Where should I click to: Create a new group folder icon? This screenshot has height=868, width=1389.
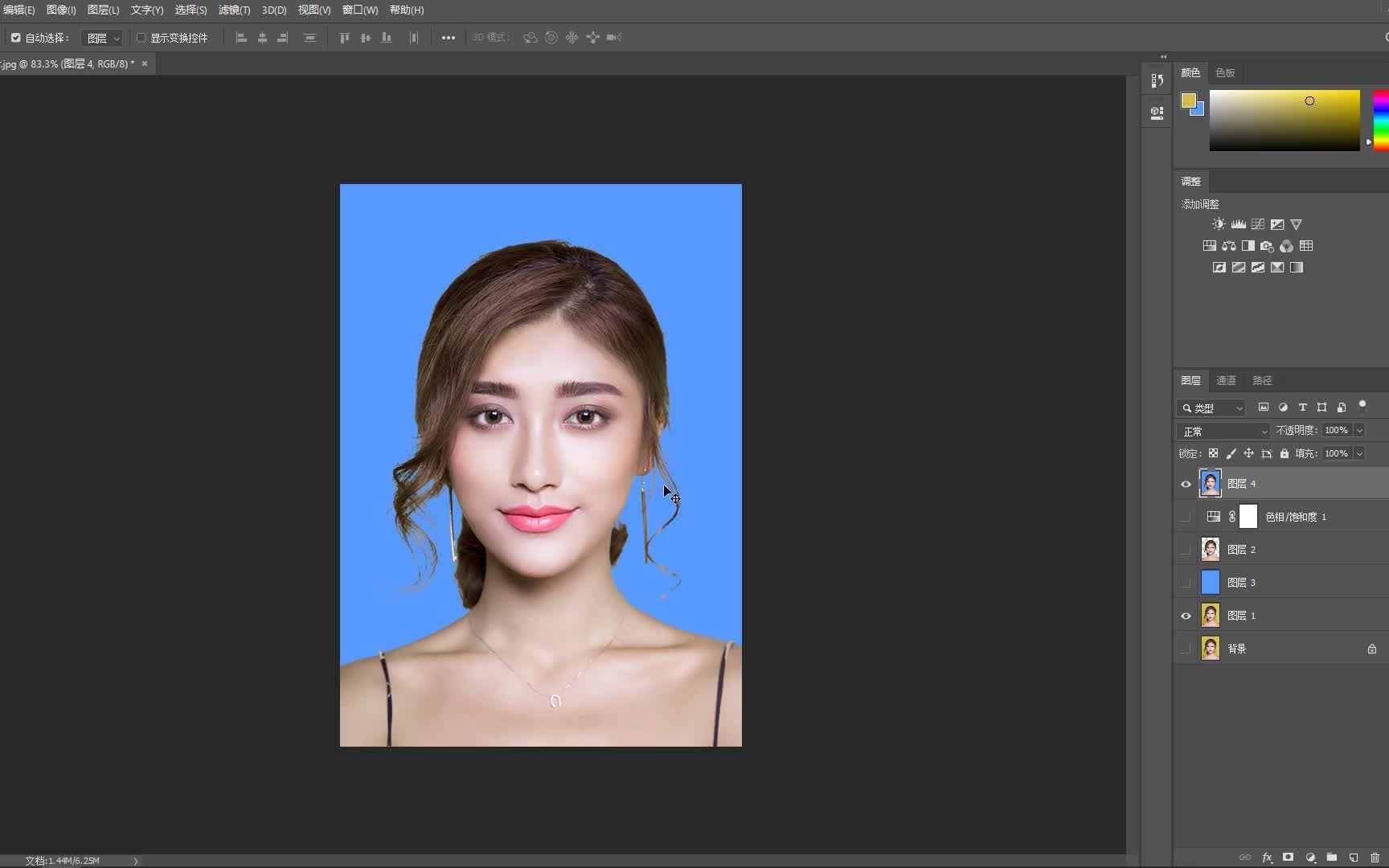click(1332, 858)
